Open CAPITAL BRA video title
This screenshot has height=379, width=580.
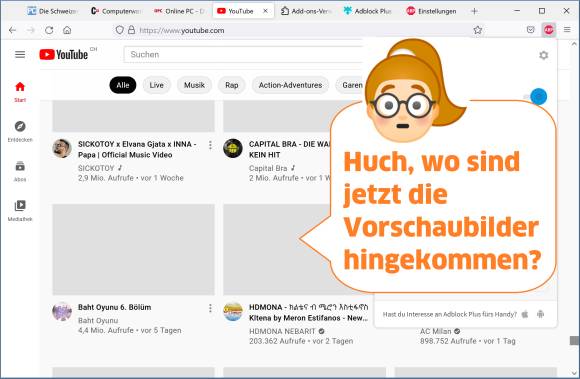point(290,149)
